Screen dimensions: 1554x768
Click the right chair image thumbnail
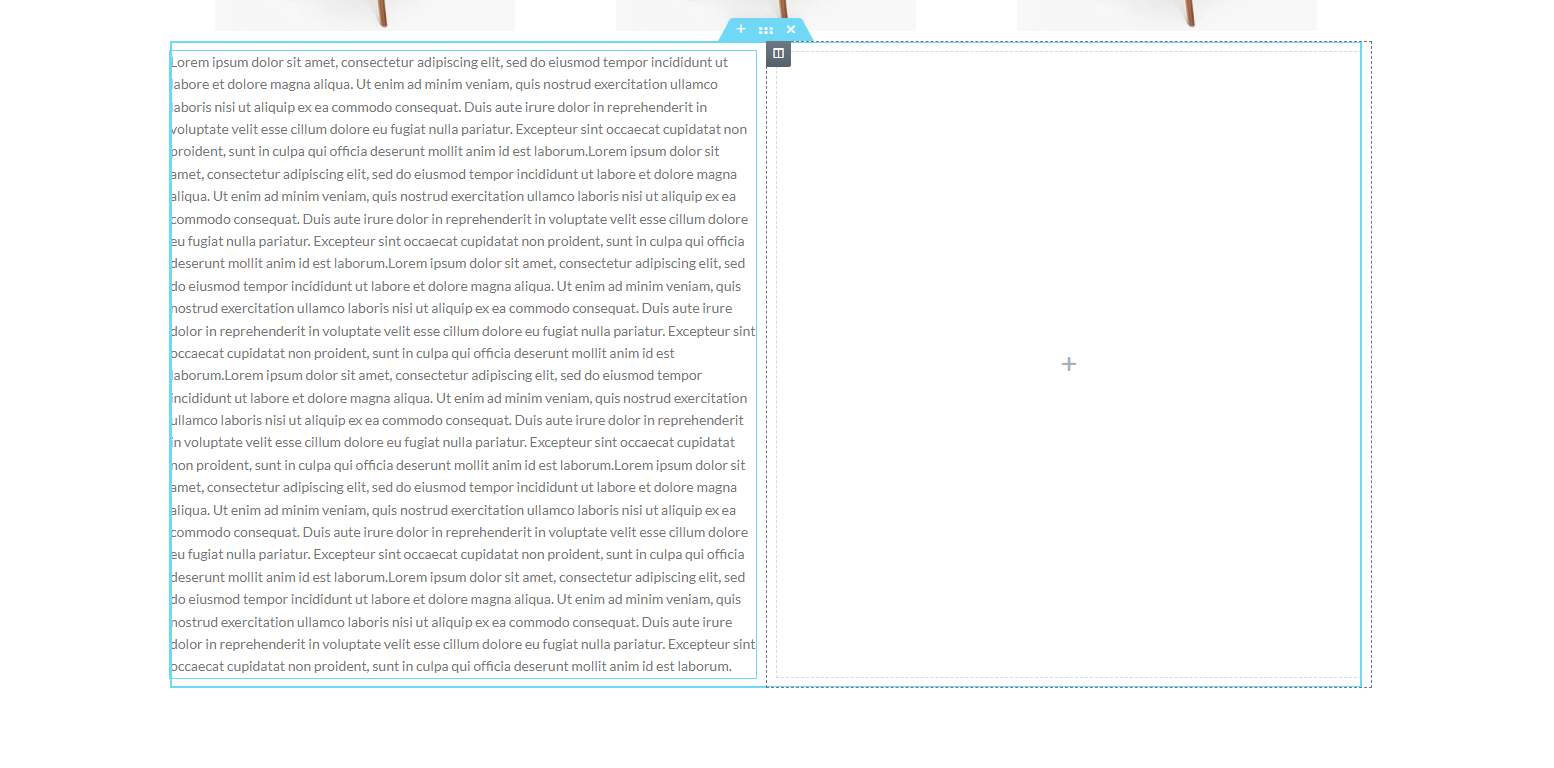1167,15
